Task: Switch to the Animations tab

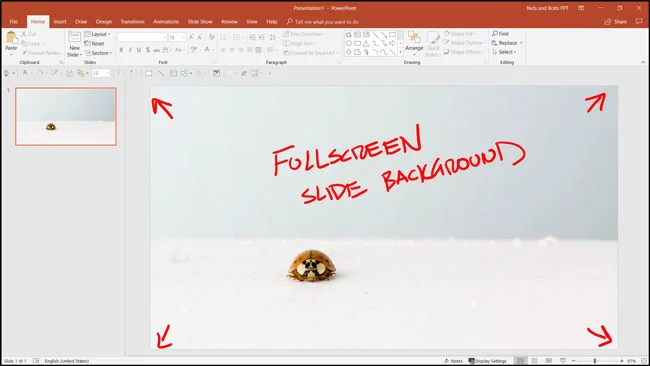Action: (166, 22)
